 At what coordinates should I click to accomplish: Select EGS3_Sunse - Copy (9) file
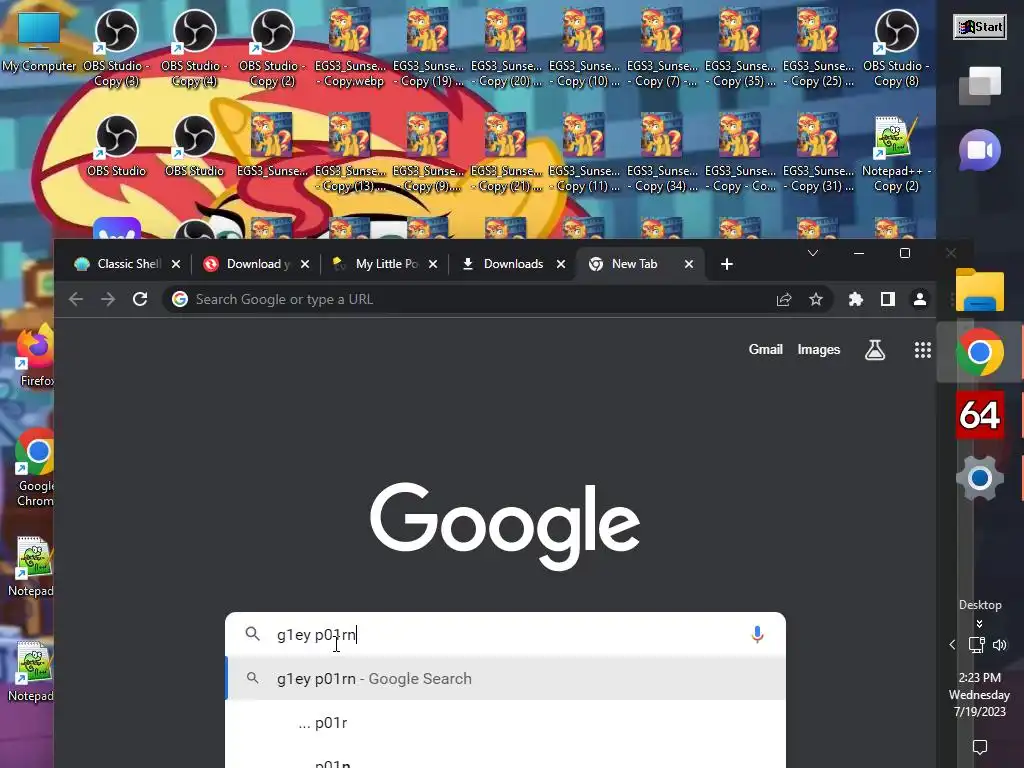[x=428, y=153]
